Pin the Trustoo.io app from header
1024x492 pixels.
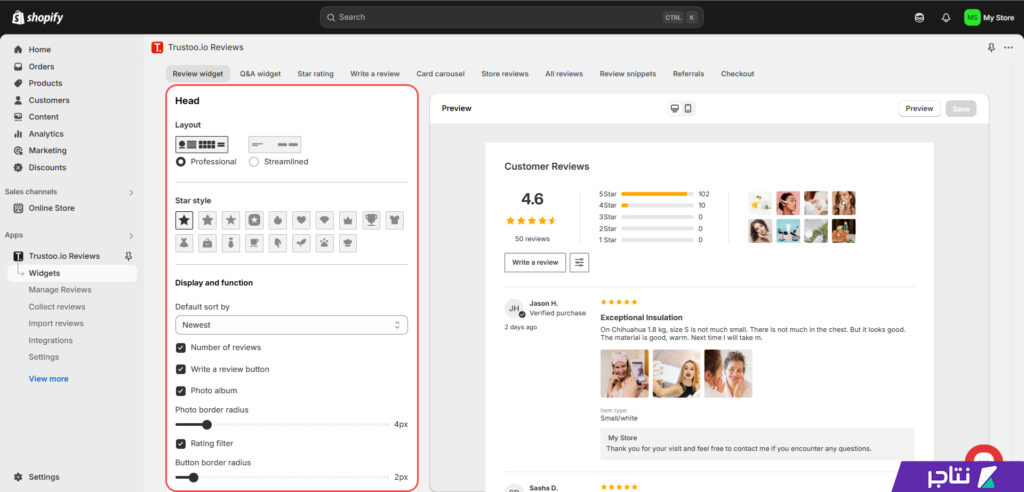point(991,48)
